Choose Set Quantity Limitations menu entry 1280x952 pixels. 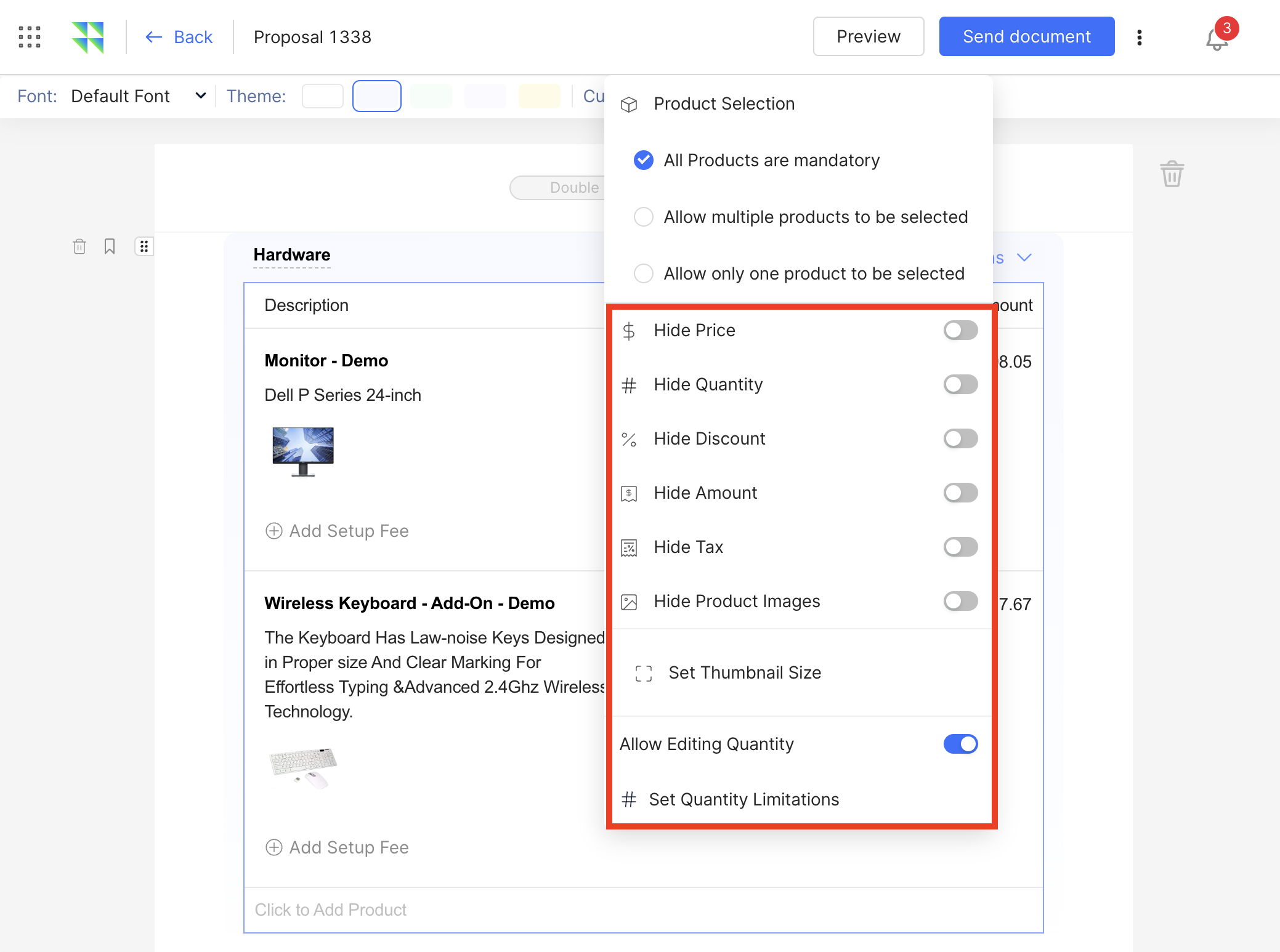click(743, 799)
